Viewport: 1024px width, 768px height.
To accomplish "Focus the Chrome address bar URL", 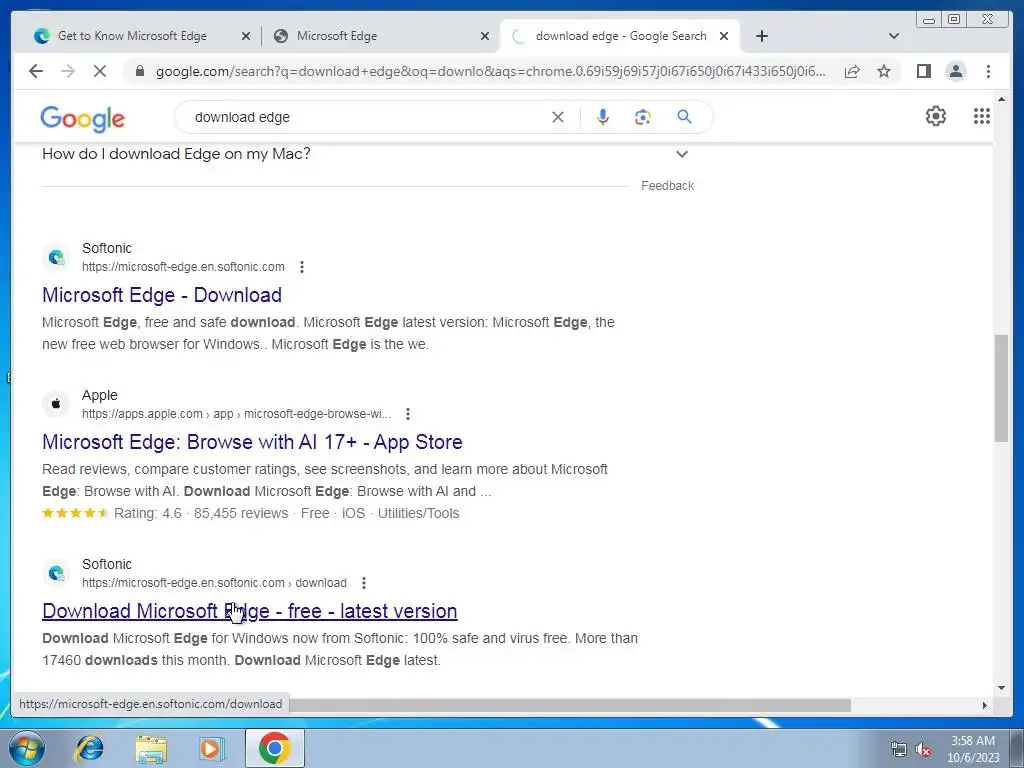I will coord(490,71).
